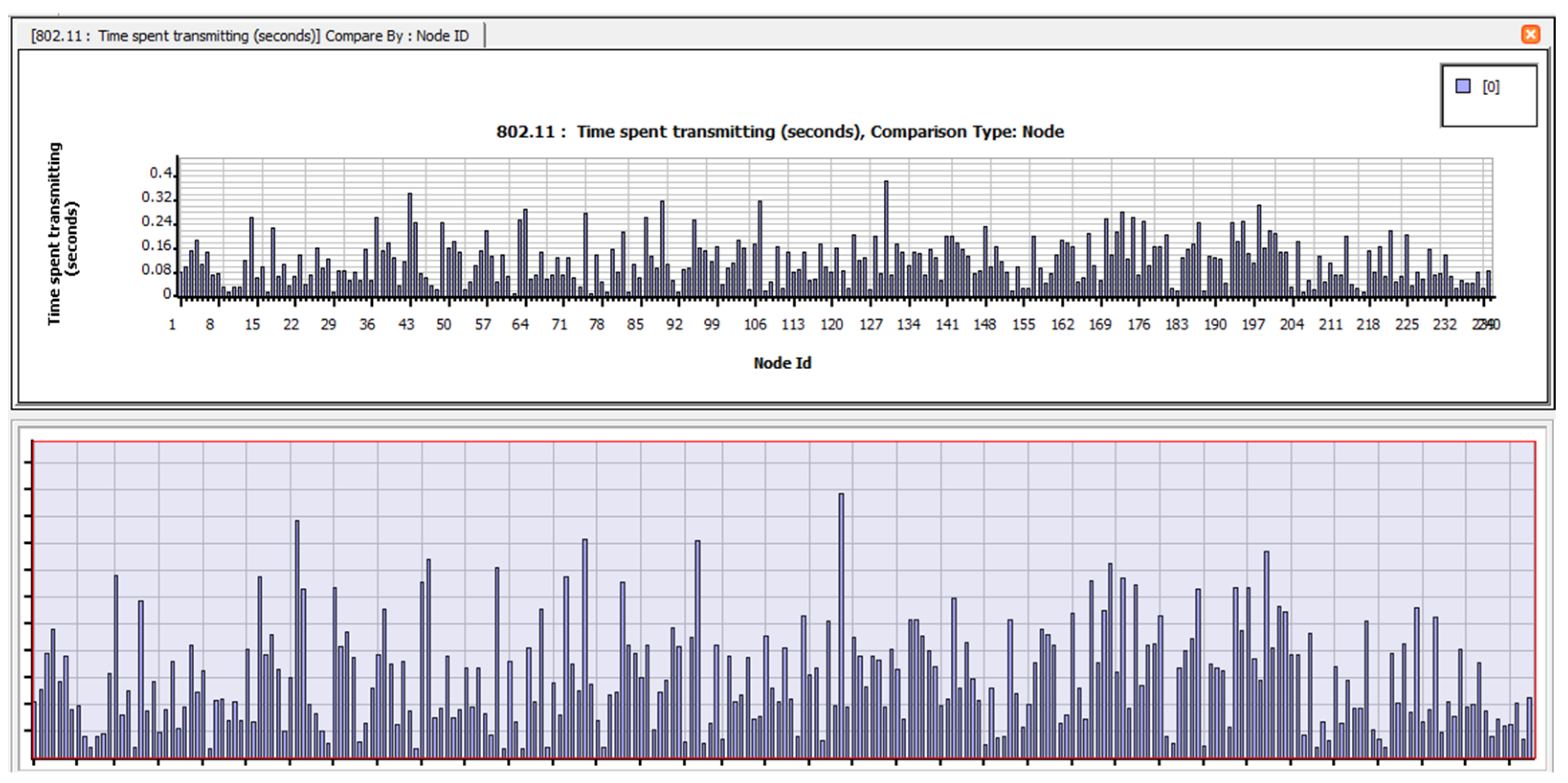The image size is (1568, 783).
Task: Click the [0] legend label text
Action: pyautogui.click(x=1490, y=87)
